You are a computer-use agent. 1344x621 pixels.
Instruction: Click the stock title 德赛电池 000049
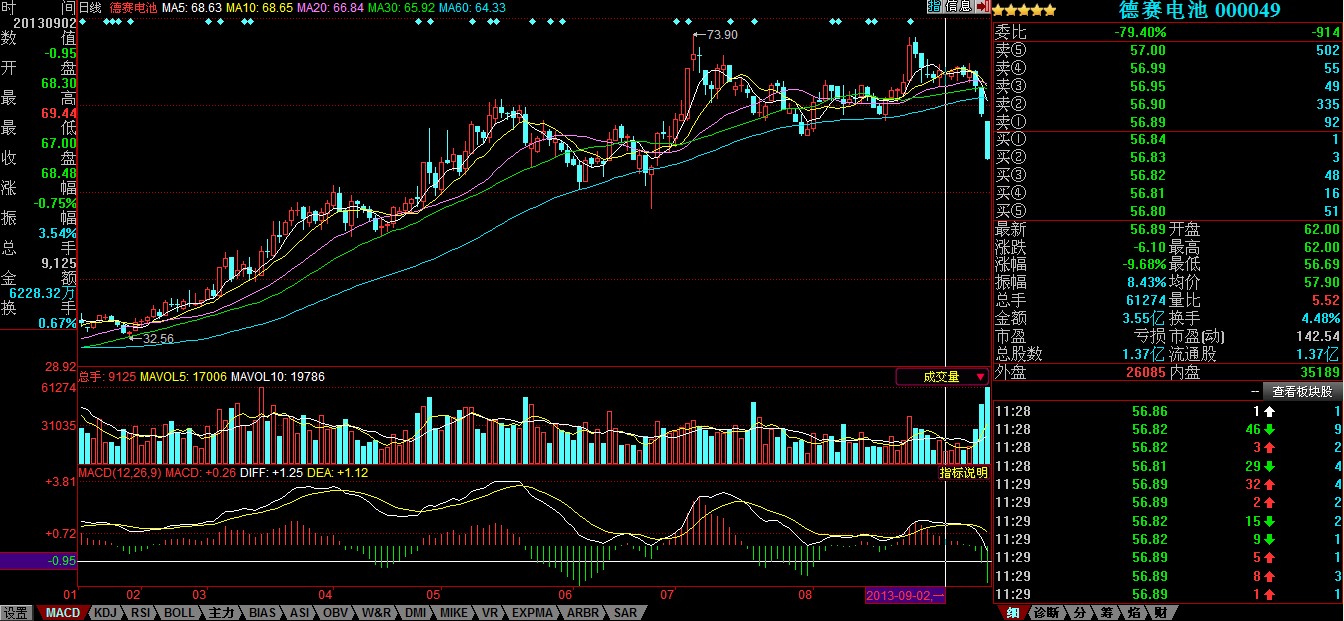[1200, 10]
